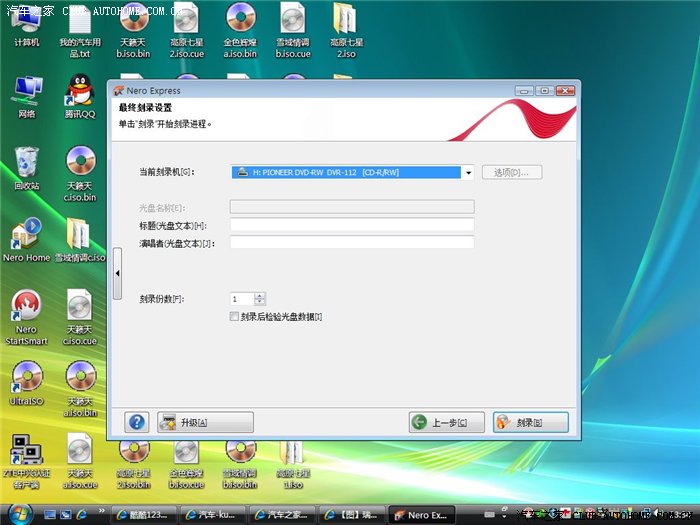Viewport: 700px width, 525px height.
Task: Close the Nero Express window
Action: (565, 91)
